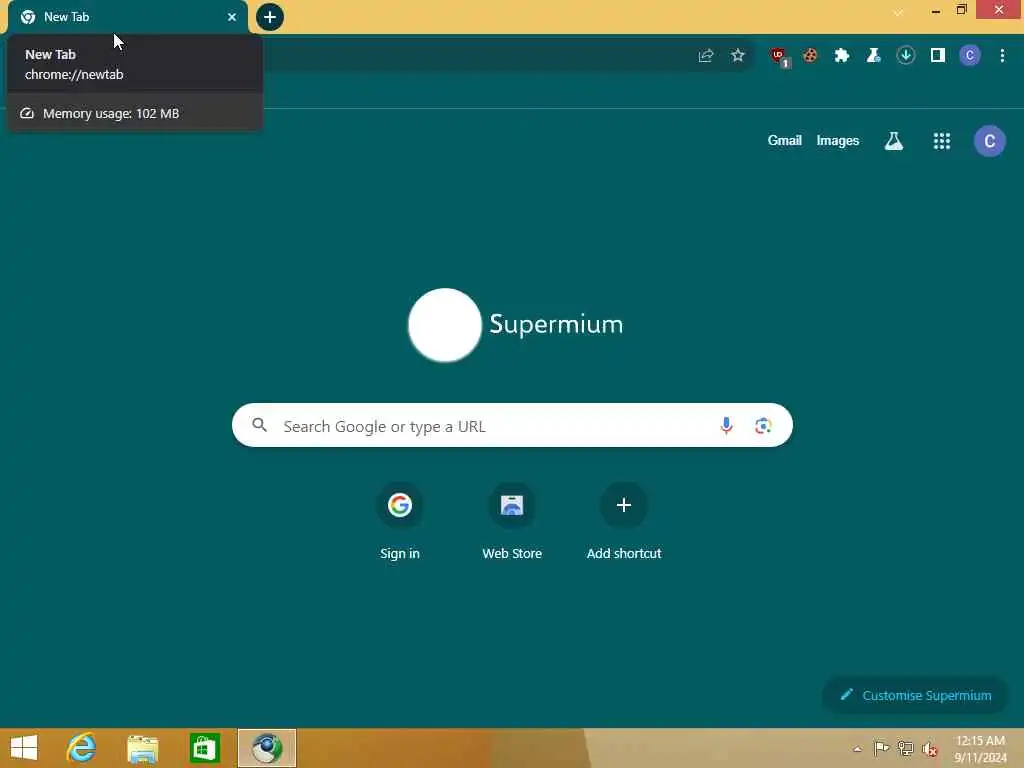Open Gmail link
Viewport: 1024px width, 768px height.
click(784, 140)
